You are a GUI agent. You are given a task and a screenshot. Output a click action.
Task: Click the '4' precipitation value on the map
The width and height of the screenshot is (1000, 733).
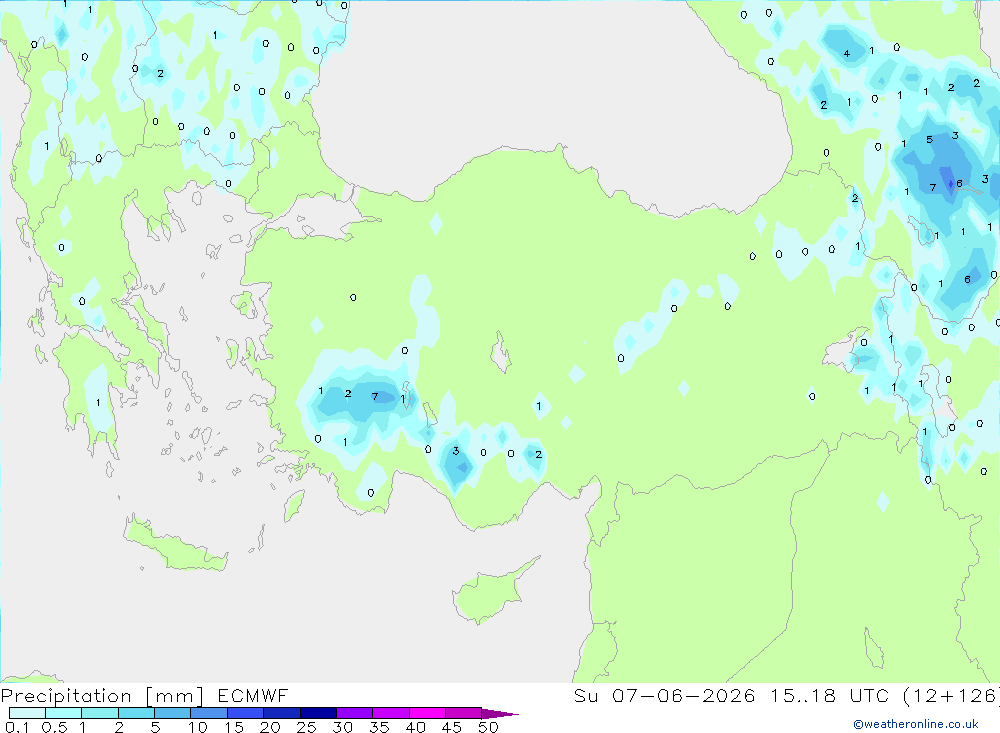[846, 54]
